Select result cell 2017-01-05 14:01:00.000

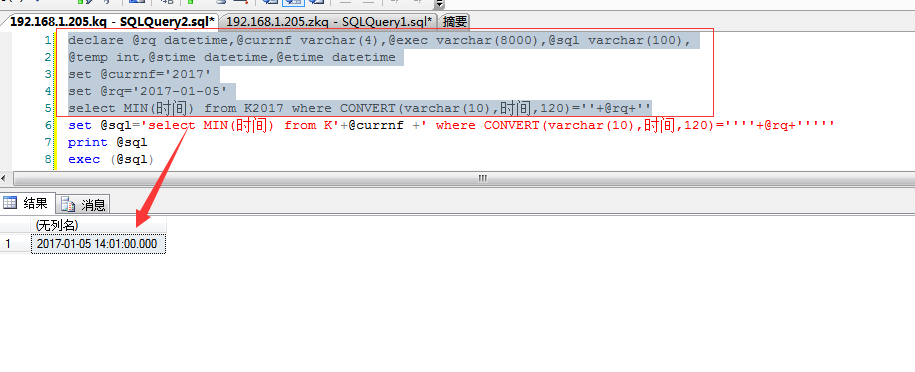pos(98,244)
